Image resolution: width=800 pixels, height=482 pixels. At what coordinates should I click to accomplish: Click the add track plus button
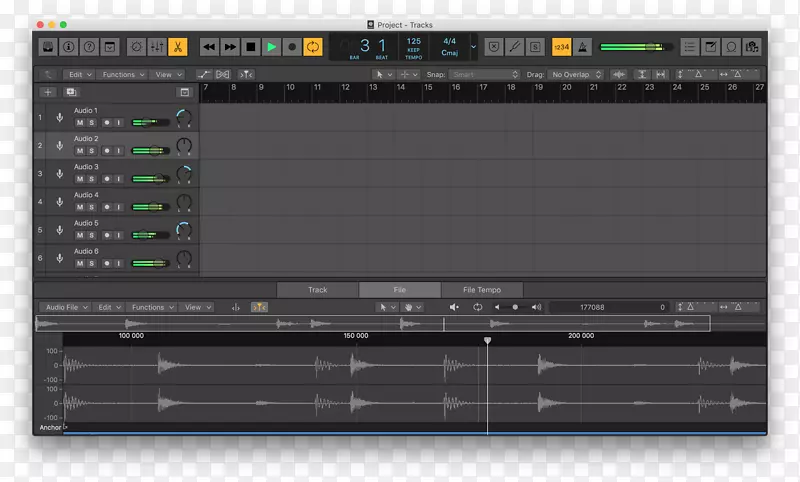tap(47, 92)
